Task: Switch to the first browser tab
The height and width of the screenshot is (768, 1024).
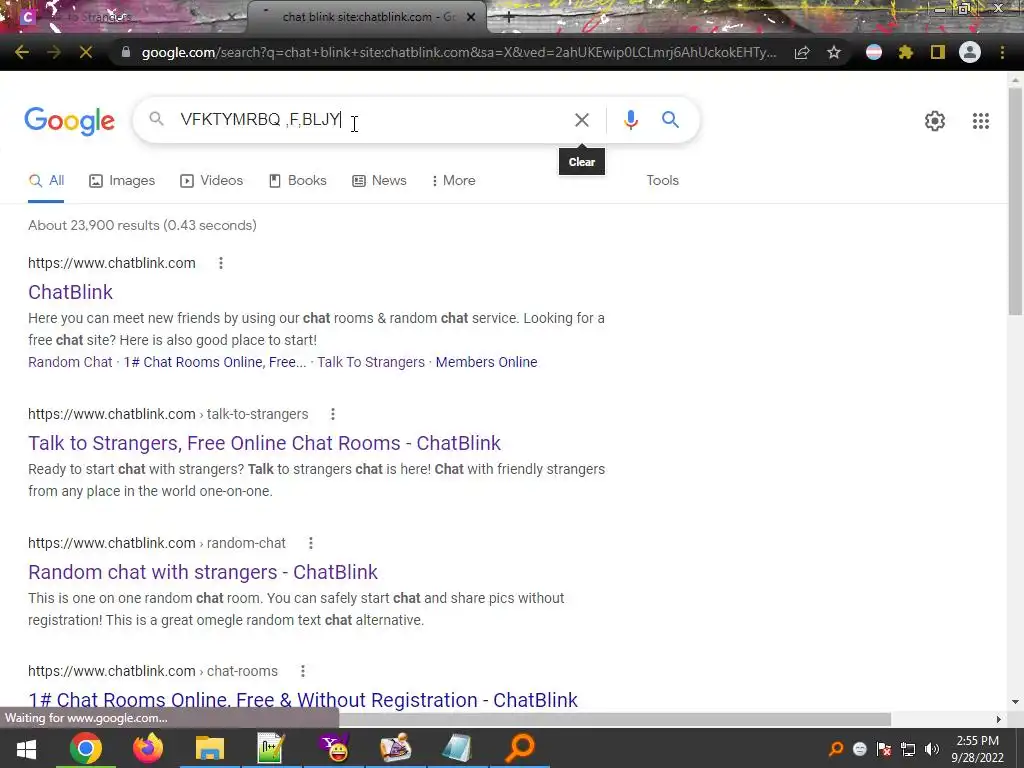Action: (x=127, y=17)
